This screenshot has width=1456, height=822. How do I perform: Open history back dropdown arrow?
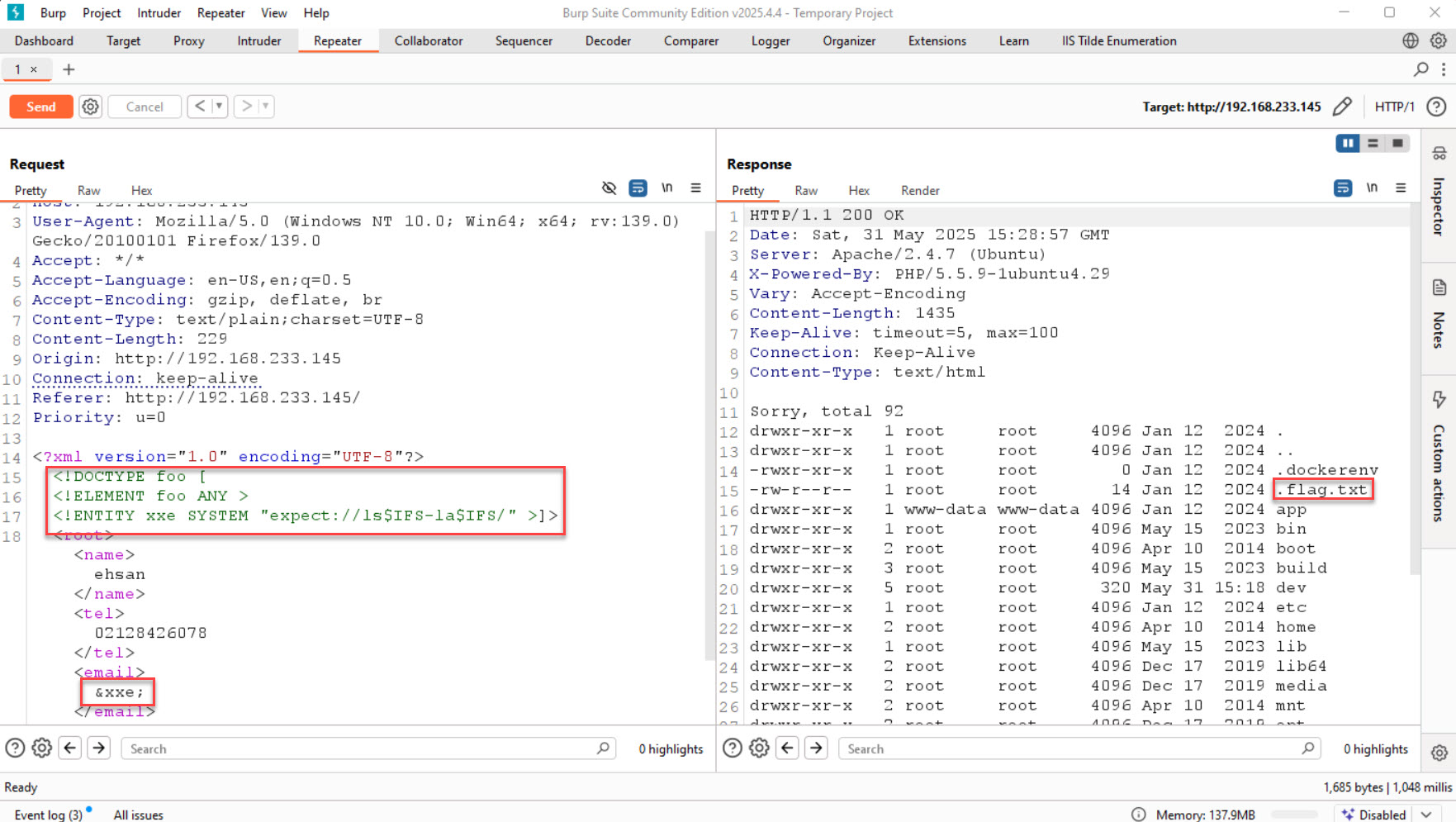point(219,107)
